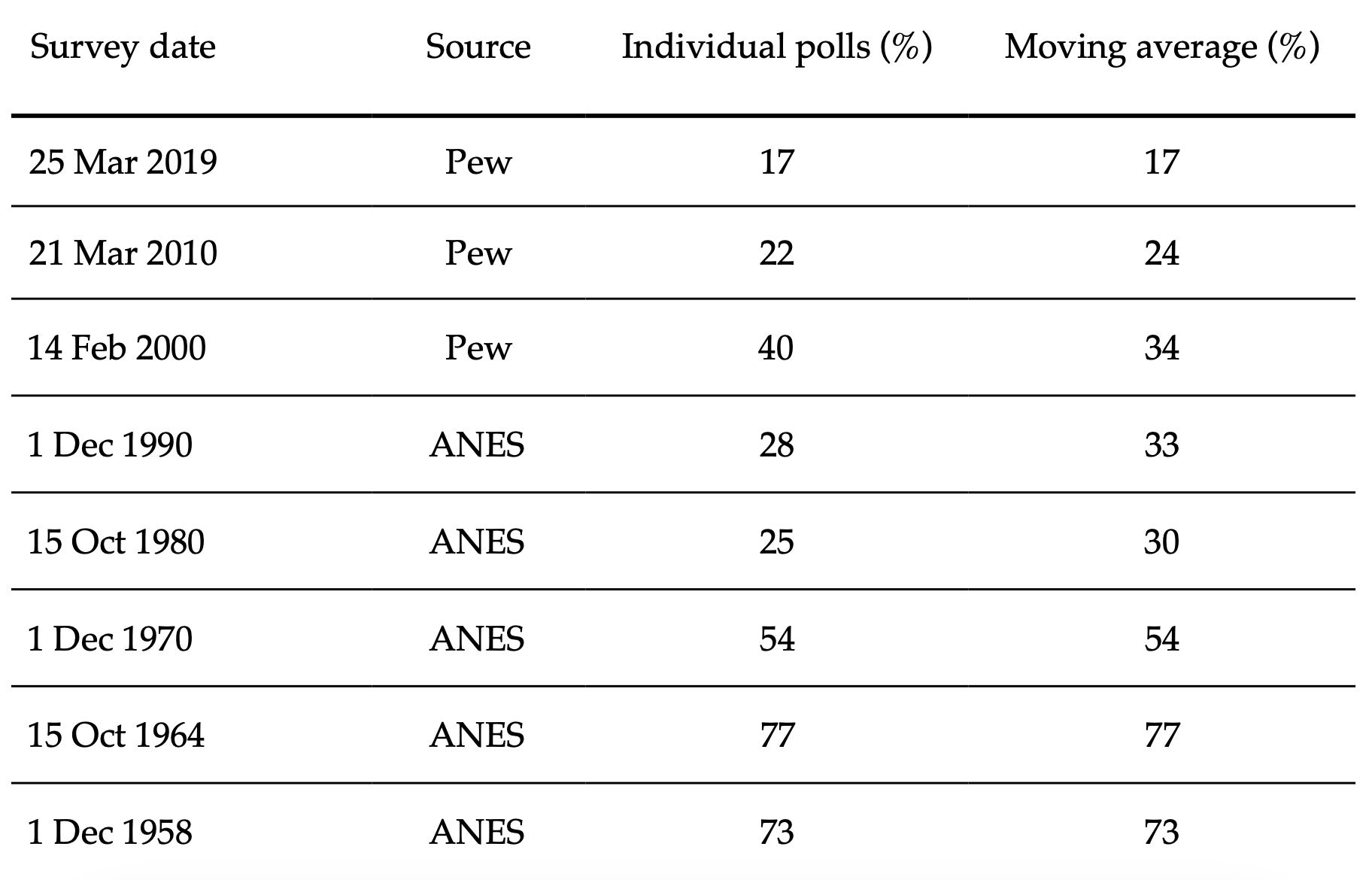Select the "1 Dec 1958" date cell
This screenshot has width=1372, height=880.
click(x=110, y=833)
